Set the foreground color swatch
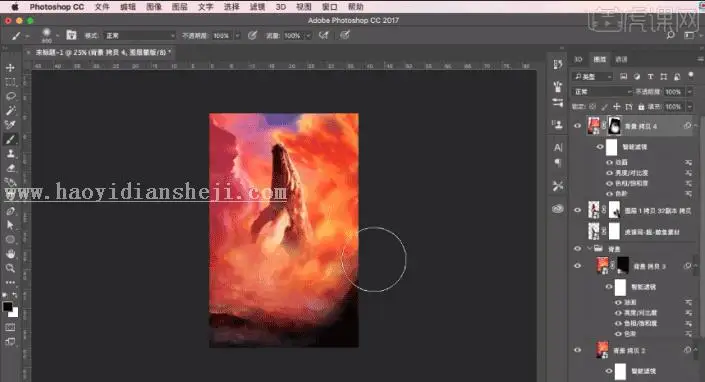The width and height of the screenshot is (705, 382). (7, 306)
